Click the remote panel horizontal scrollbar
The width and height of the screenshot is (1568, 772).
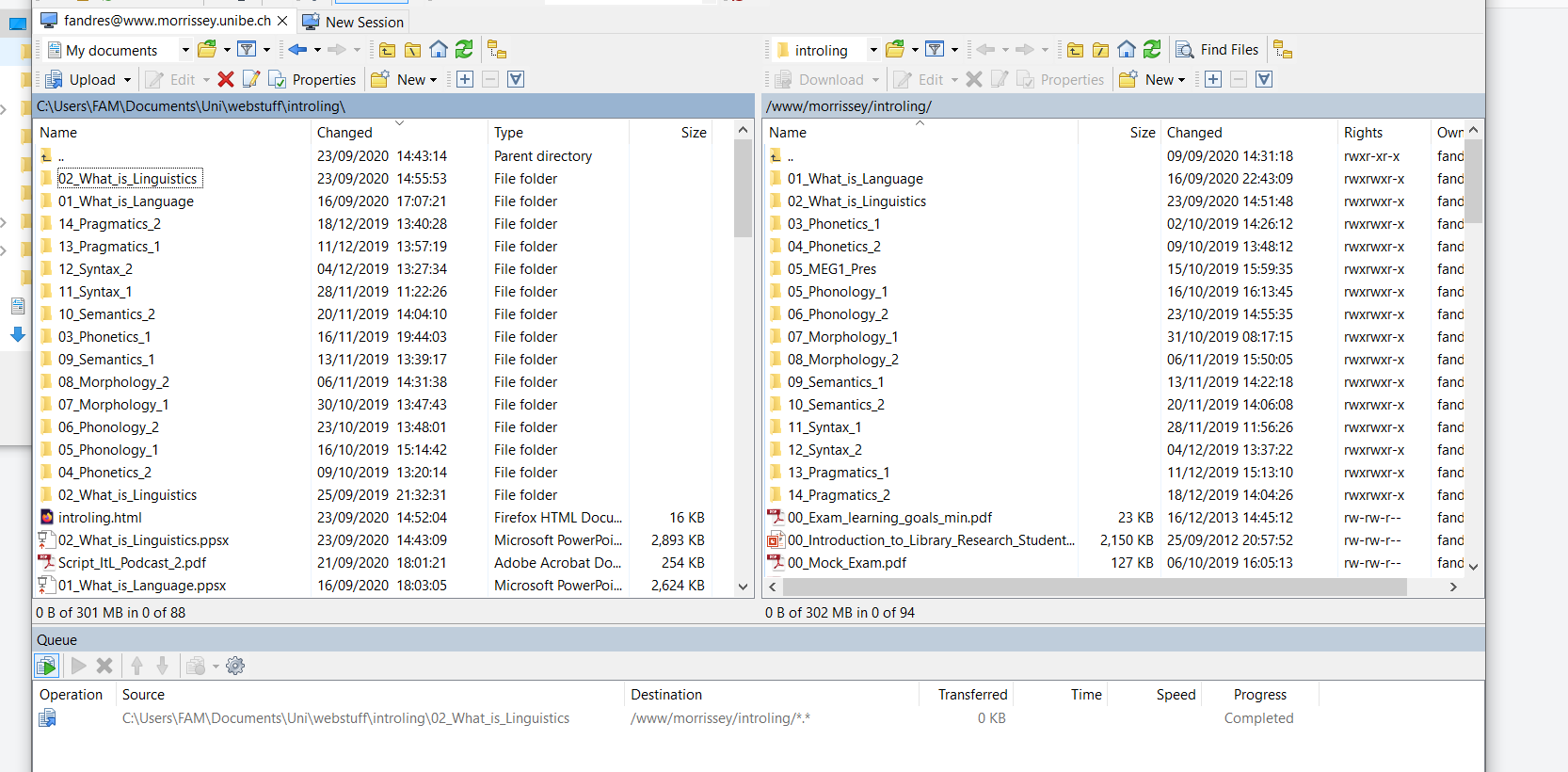click(1092, 587)
